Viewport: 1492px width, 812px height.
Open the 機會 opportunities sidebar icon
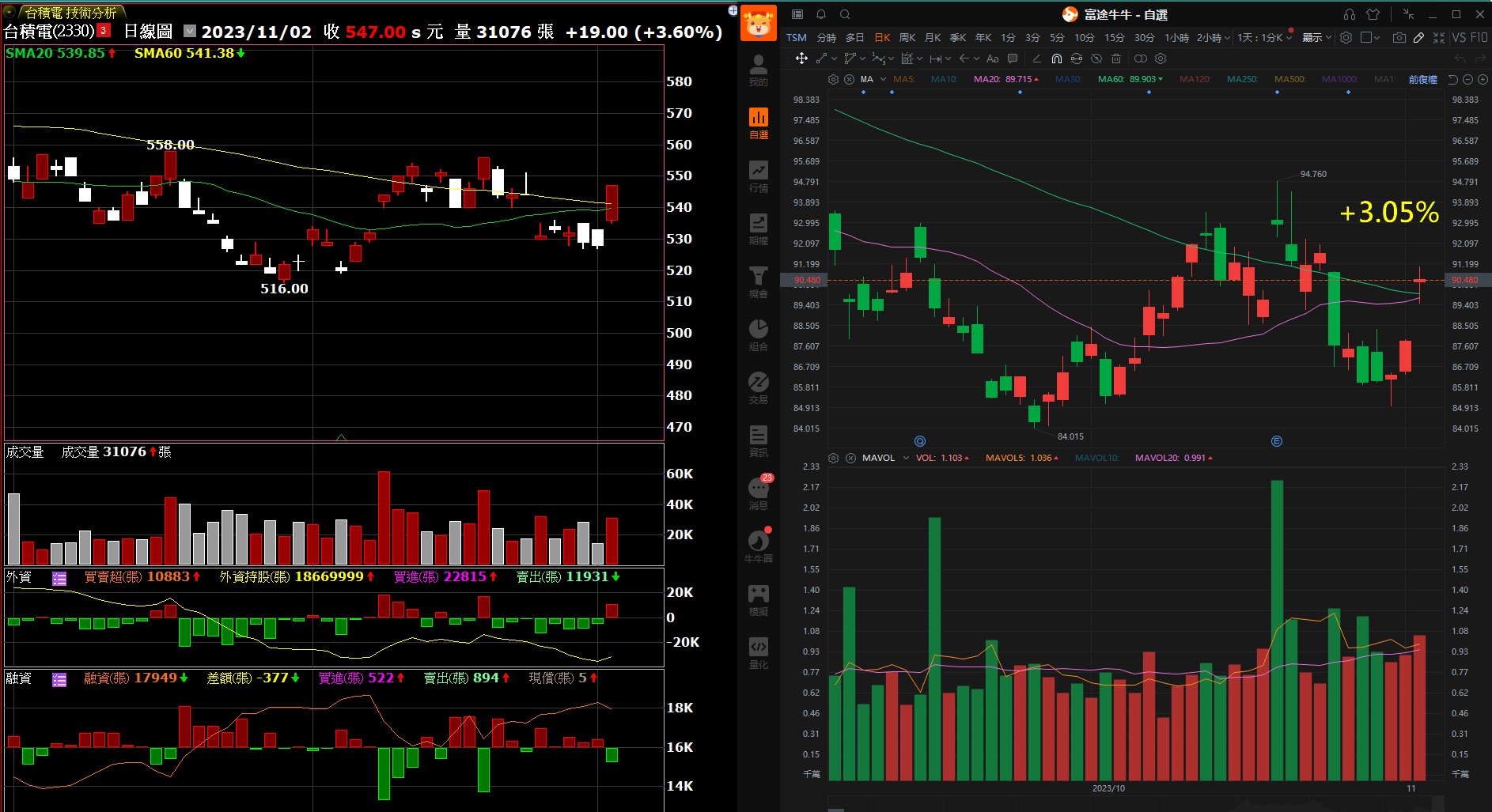[758, 281]
